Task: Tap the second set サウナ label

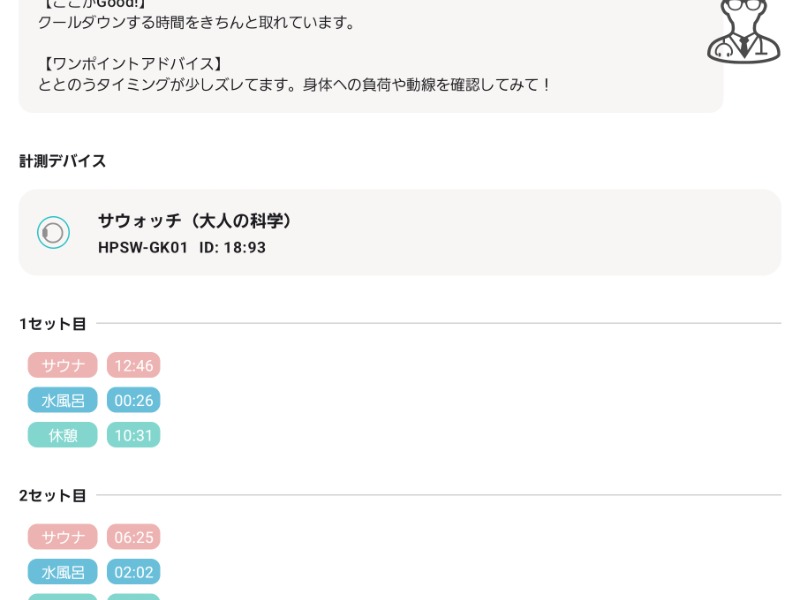Action: point(62,537)
